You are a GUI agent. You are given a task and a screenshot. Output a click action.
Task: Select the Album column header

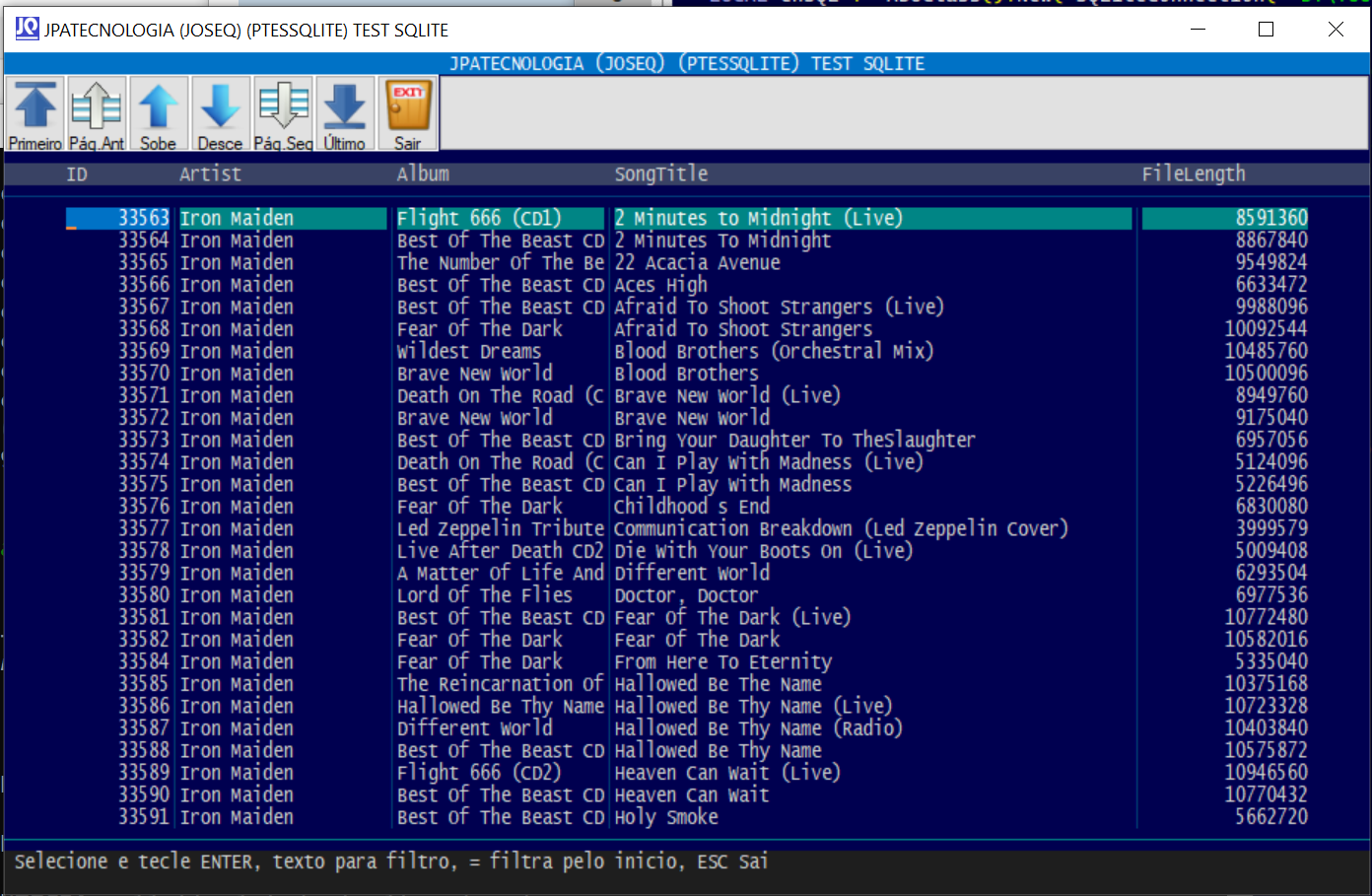click(x=423, y=174)
